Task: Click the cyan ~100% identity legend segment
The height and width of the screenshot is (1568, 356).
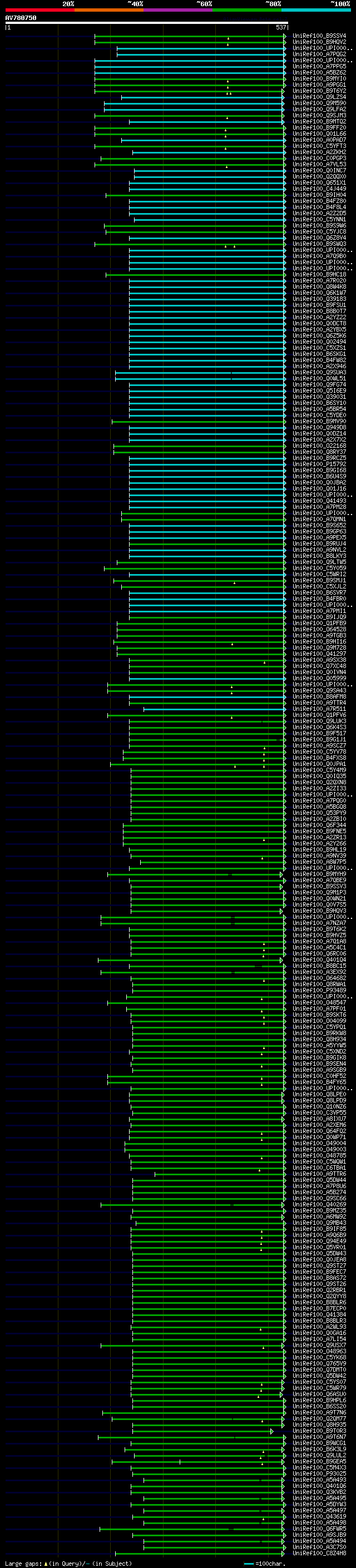Action: tap(317, 10)
